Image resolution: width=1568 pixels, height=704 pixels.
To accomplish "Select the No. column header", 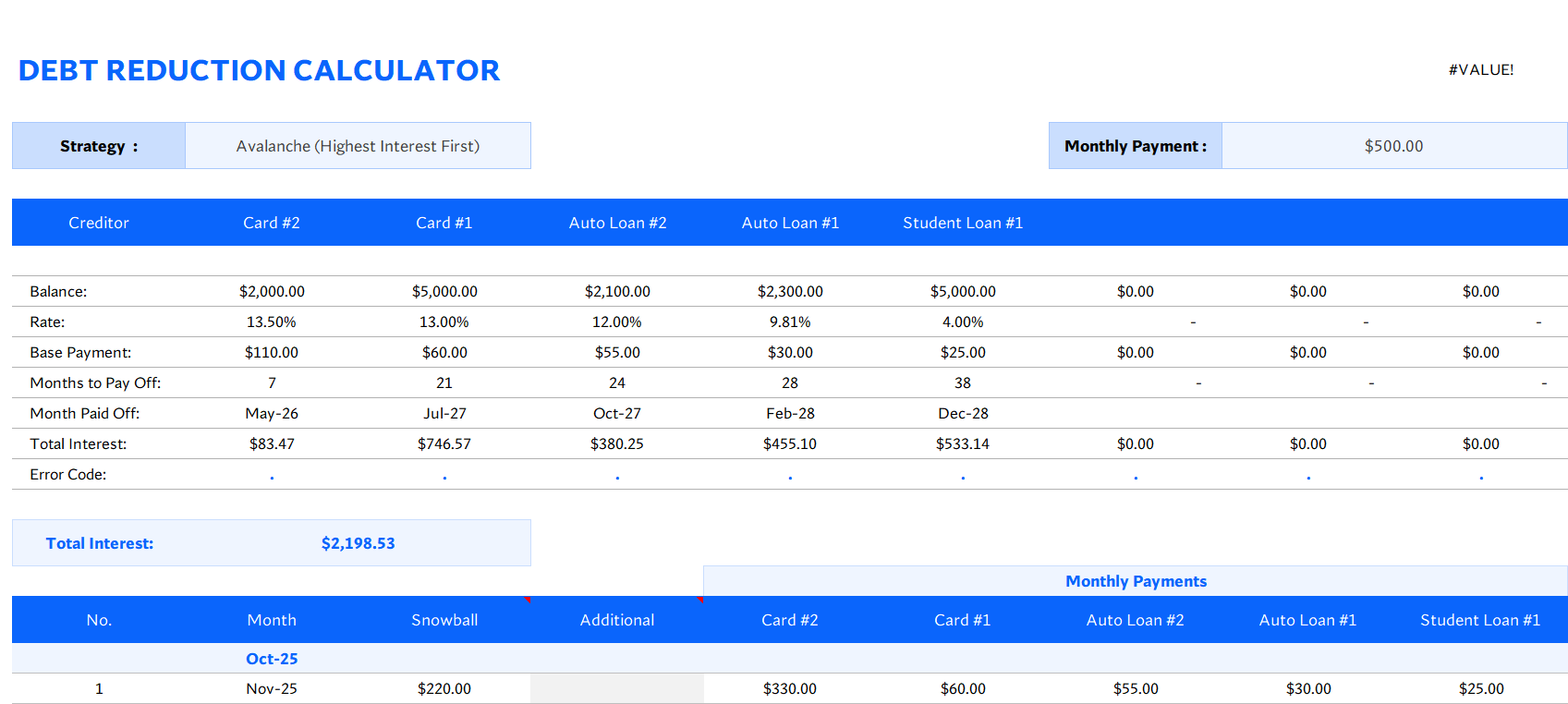I will pyautogui.click(x=99, y=620).
